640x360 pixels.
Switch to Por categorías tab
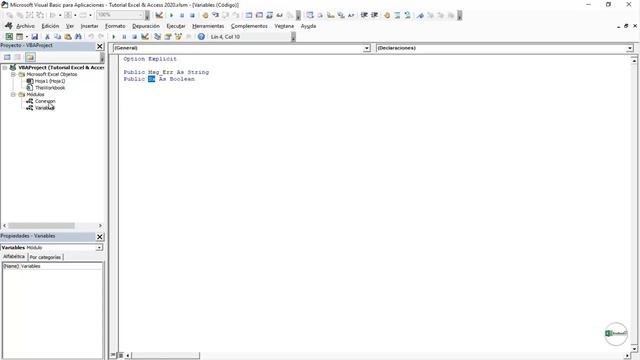(x=45, y=257)
